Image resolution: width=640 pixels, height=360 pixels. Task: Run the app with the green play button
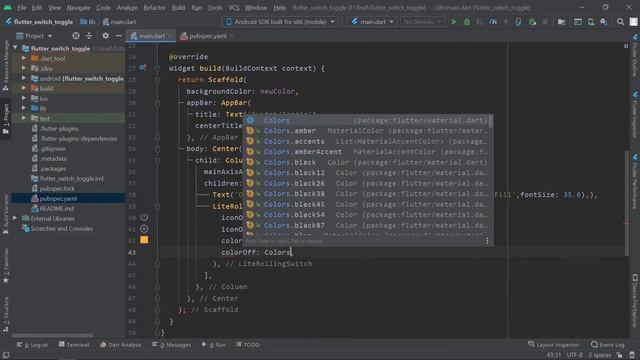point(453,22)
